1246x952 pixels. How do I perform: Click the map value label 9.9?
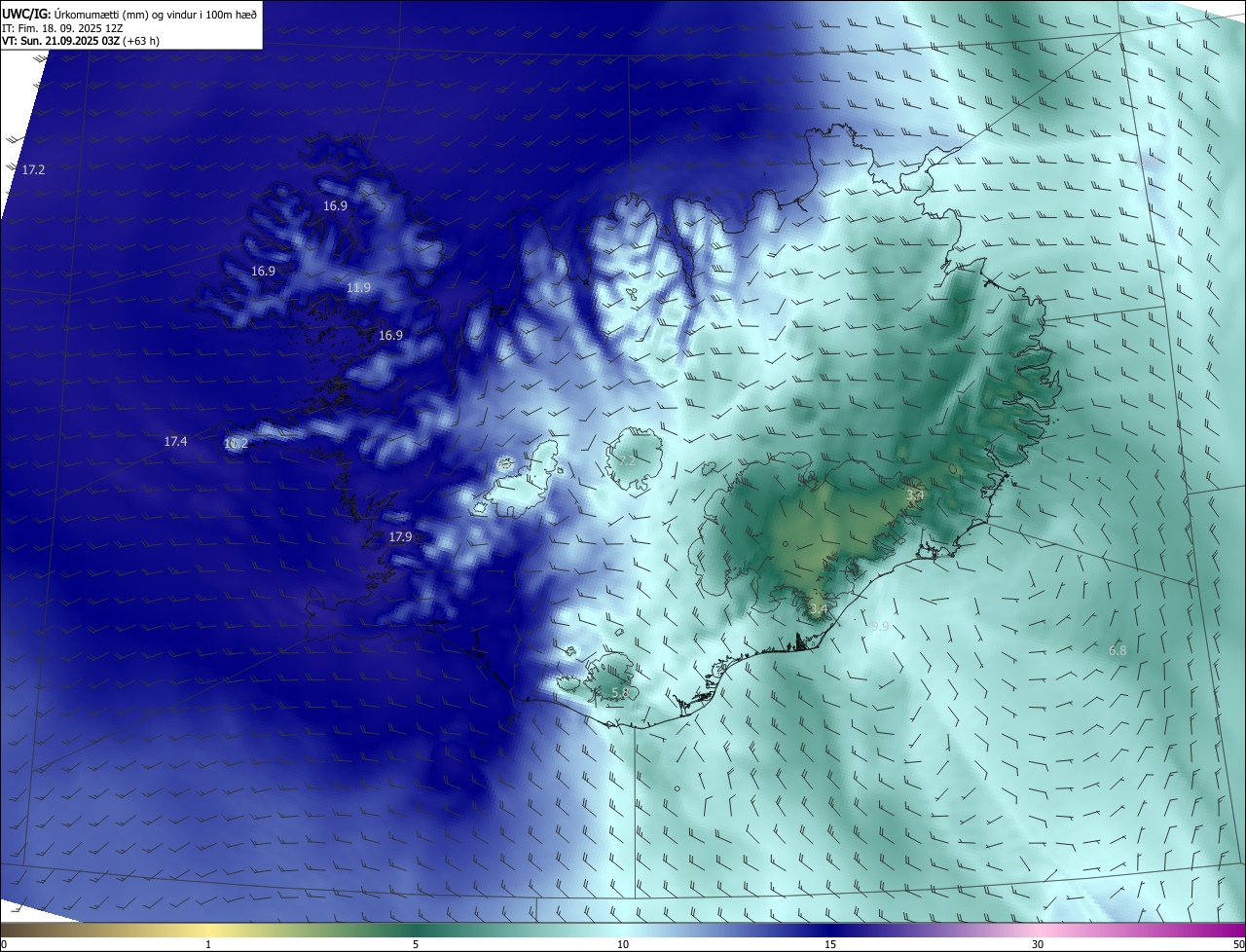point(879,626)
